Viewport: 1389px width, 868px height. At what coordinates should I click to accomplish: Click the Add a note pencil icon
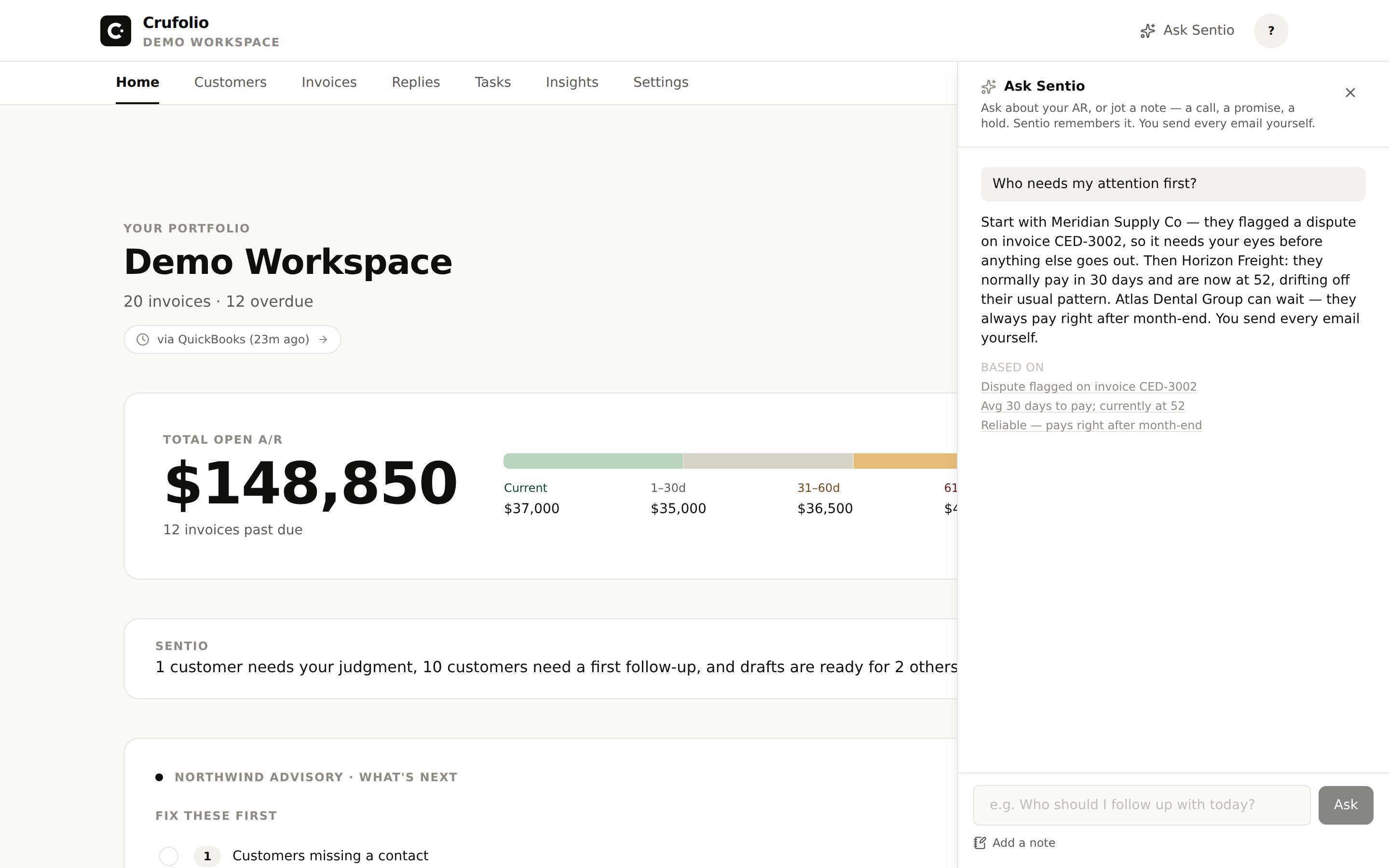point(980,843)
